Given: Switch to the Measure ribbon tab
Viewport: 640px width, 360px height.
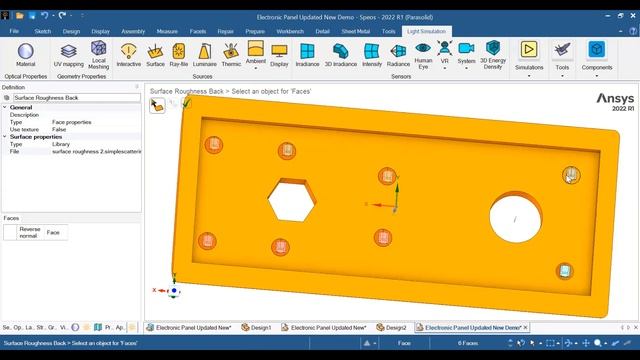Looking at the screenshot, I should click(x=167, y=31).
